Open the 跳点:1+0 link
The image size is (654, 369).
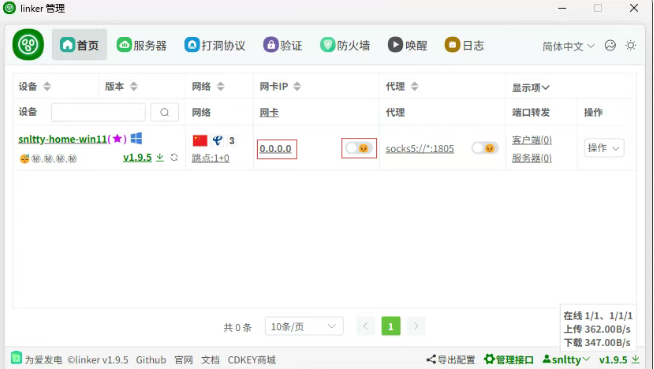pyautogui.click(x=211, y=158)
